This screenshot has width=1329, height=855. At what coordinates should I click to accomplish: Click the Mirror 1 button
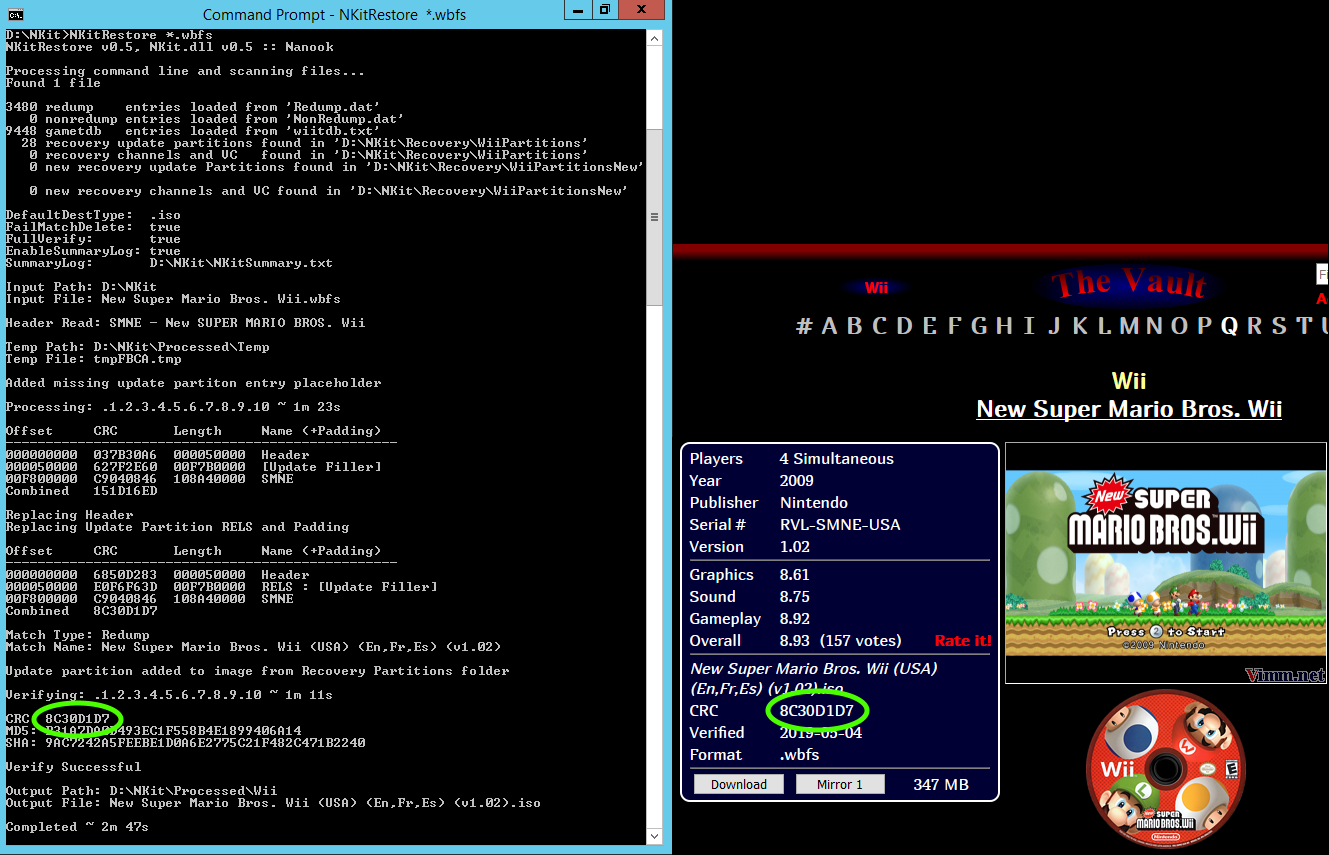coord(840,784)
